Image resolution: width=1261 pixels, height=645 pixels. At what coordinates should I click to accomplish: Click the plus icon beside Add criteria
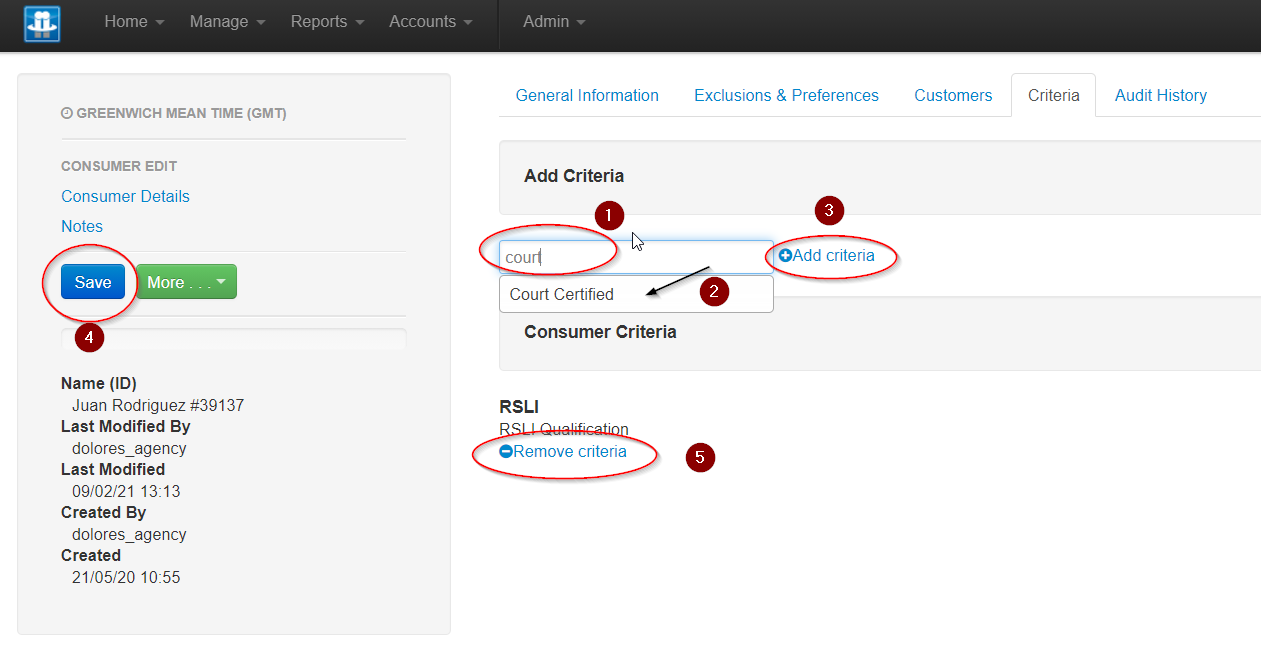point(785,256)
